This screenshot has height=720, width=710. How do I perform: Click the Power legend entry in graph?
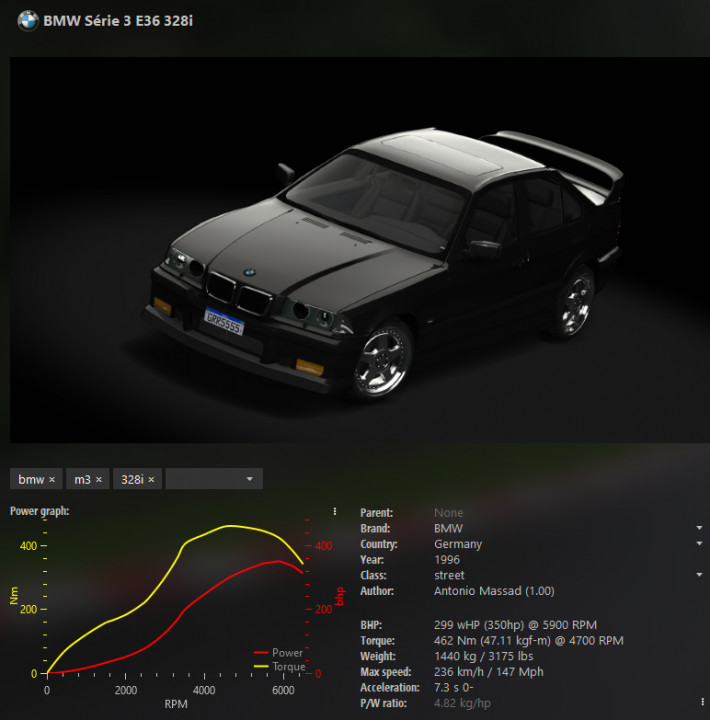[x=278, y=652]
